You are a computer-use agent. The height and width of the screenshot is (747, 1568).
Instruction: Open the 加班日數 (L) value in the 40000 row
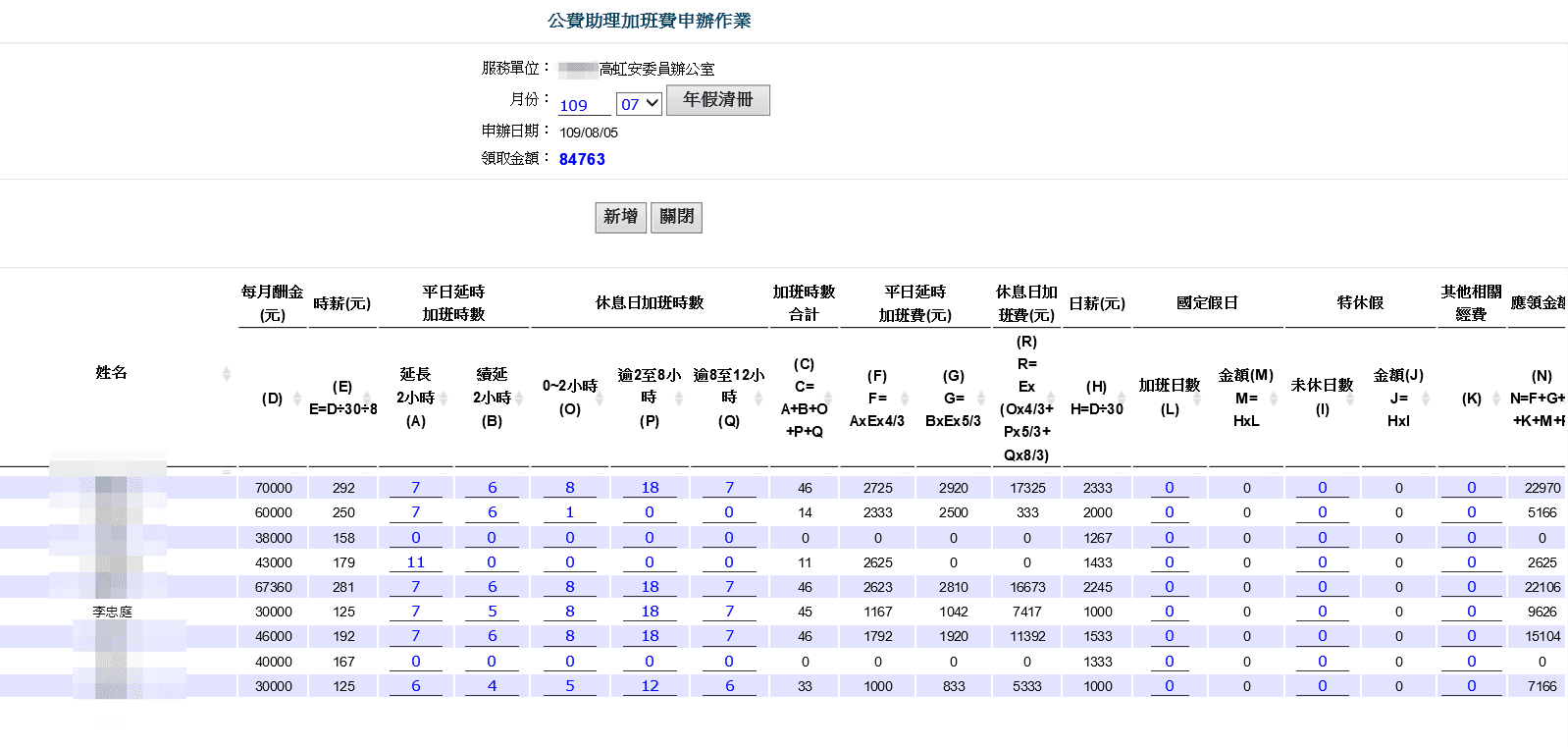[1170, 662]
